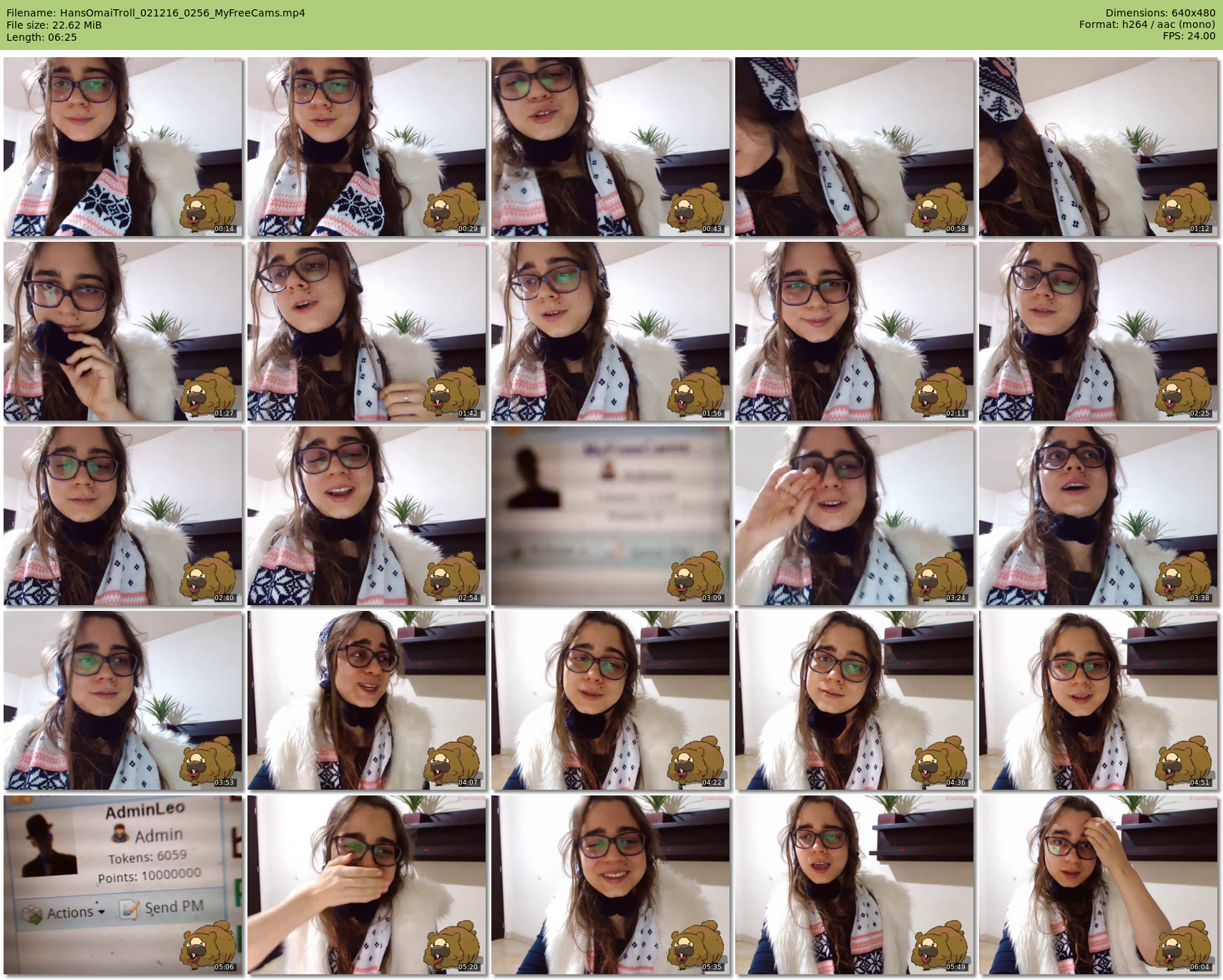Open the thumbnail at timestamp 03:24

[855, 516]
